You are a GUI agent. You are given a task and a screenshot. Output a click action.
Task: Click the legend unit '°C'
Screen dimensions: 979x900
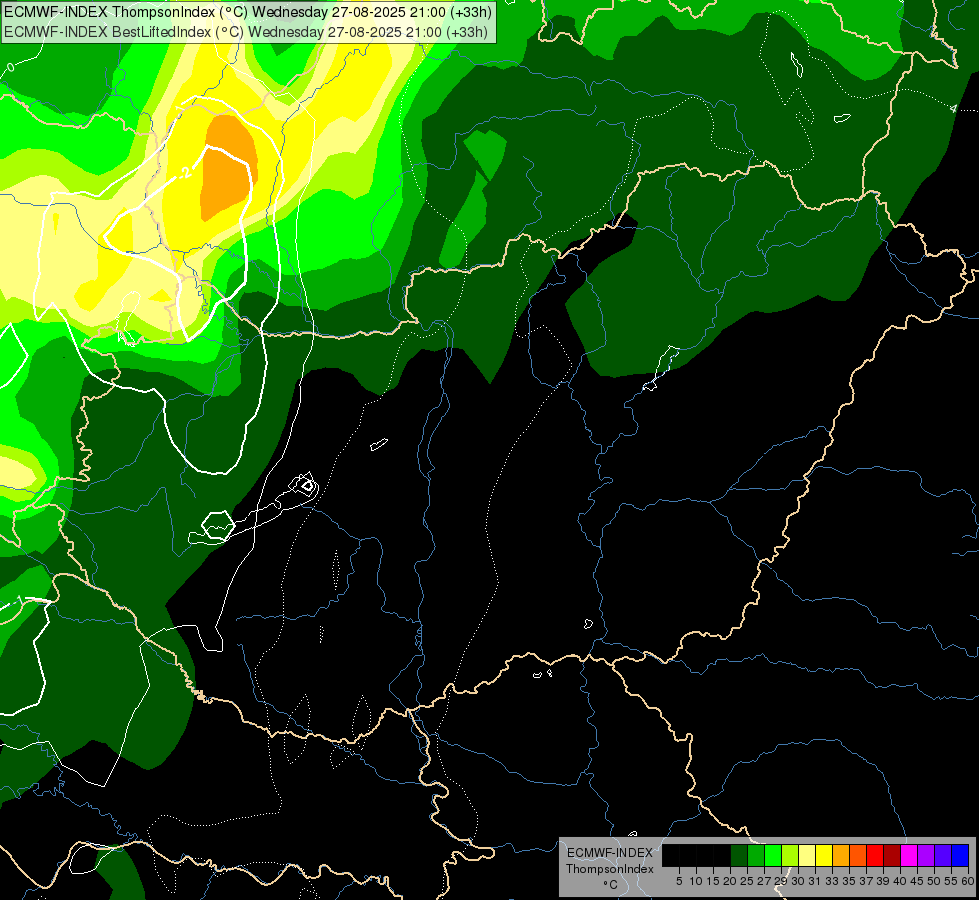click(611, 884)
